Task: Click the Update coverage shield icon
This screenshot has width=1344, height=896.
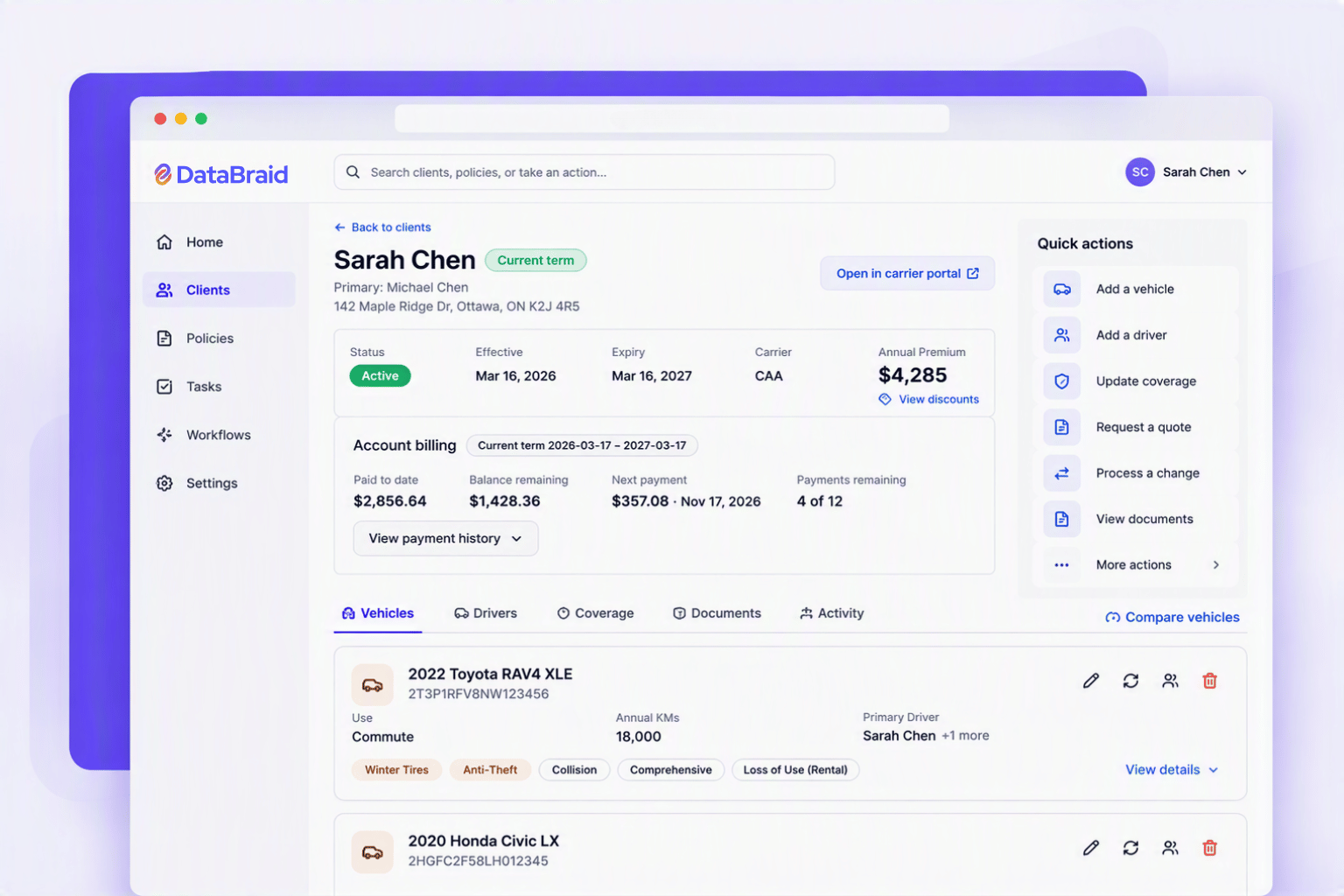Action: point(1061,381)
